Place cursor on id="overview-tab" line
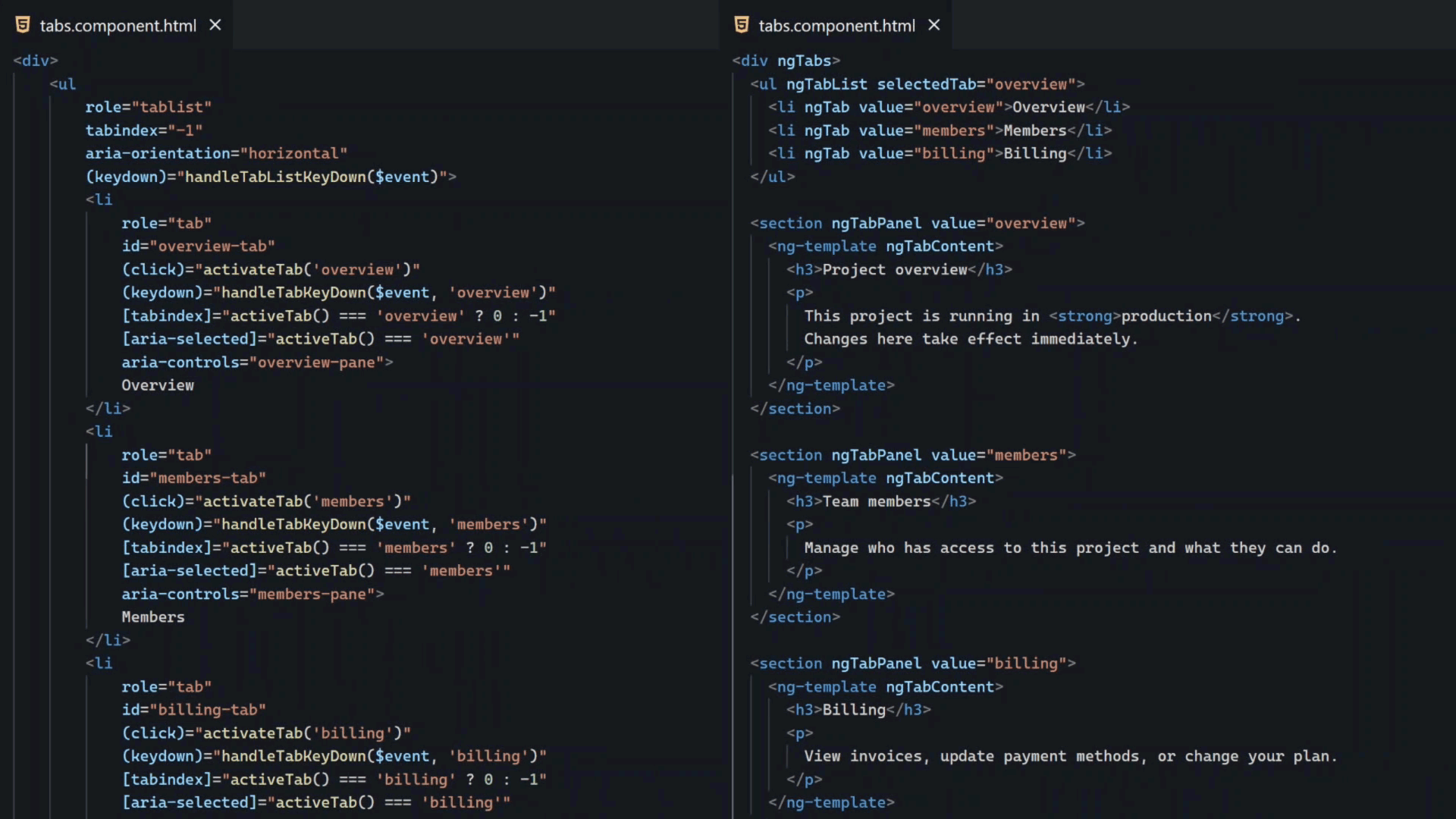Screen dimensions: 1456x819 [197, 246]
